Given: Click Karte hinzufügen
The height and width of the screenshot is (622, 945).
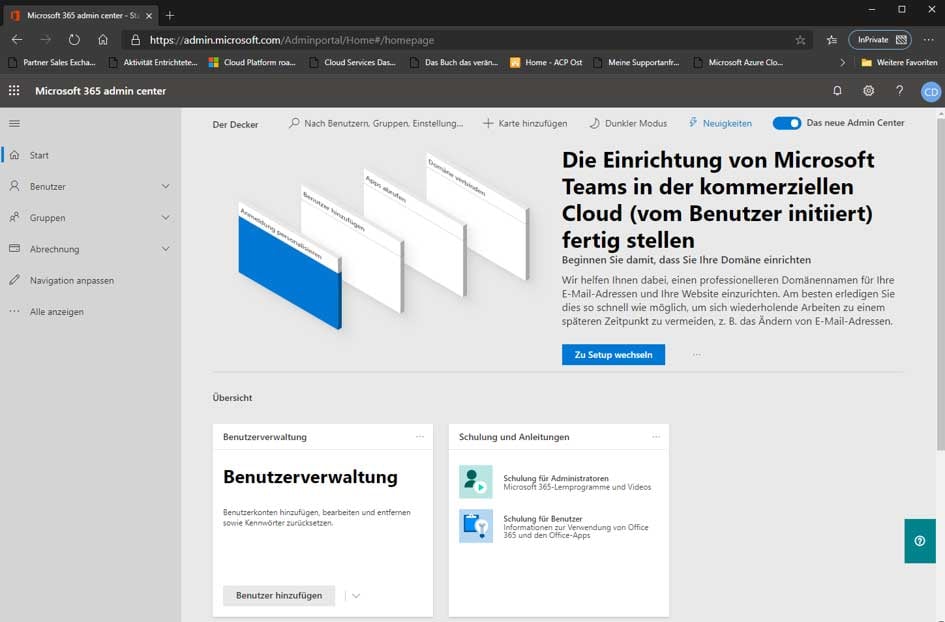Looking at the screenshot, I should click(x=525, y=123).
